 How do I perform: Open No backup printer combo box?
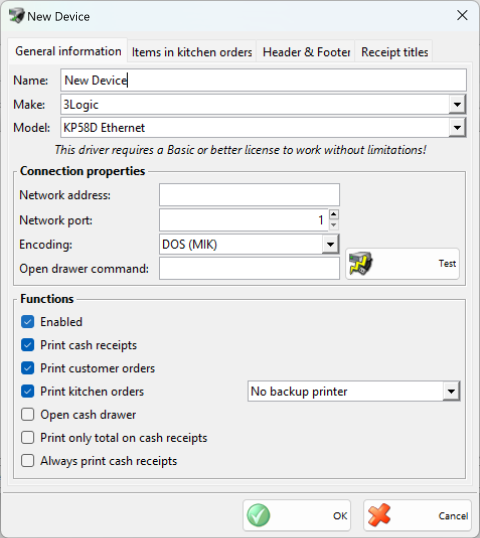(354, 391)
